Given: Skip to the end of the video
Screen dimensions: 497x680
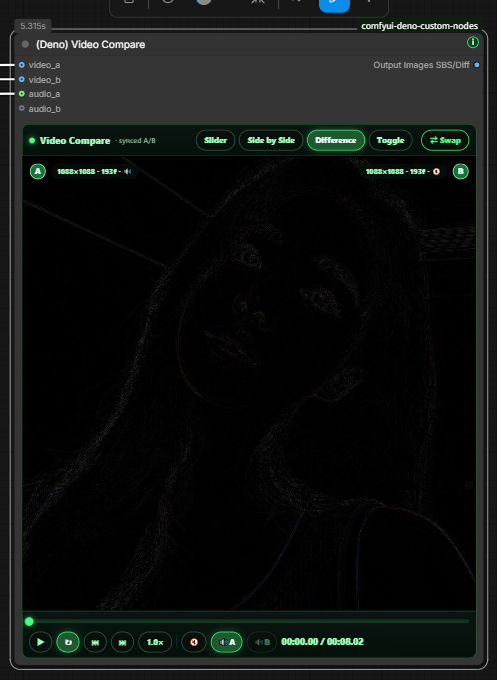Looking at the screenshot, I should coord(122,642).
